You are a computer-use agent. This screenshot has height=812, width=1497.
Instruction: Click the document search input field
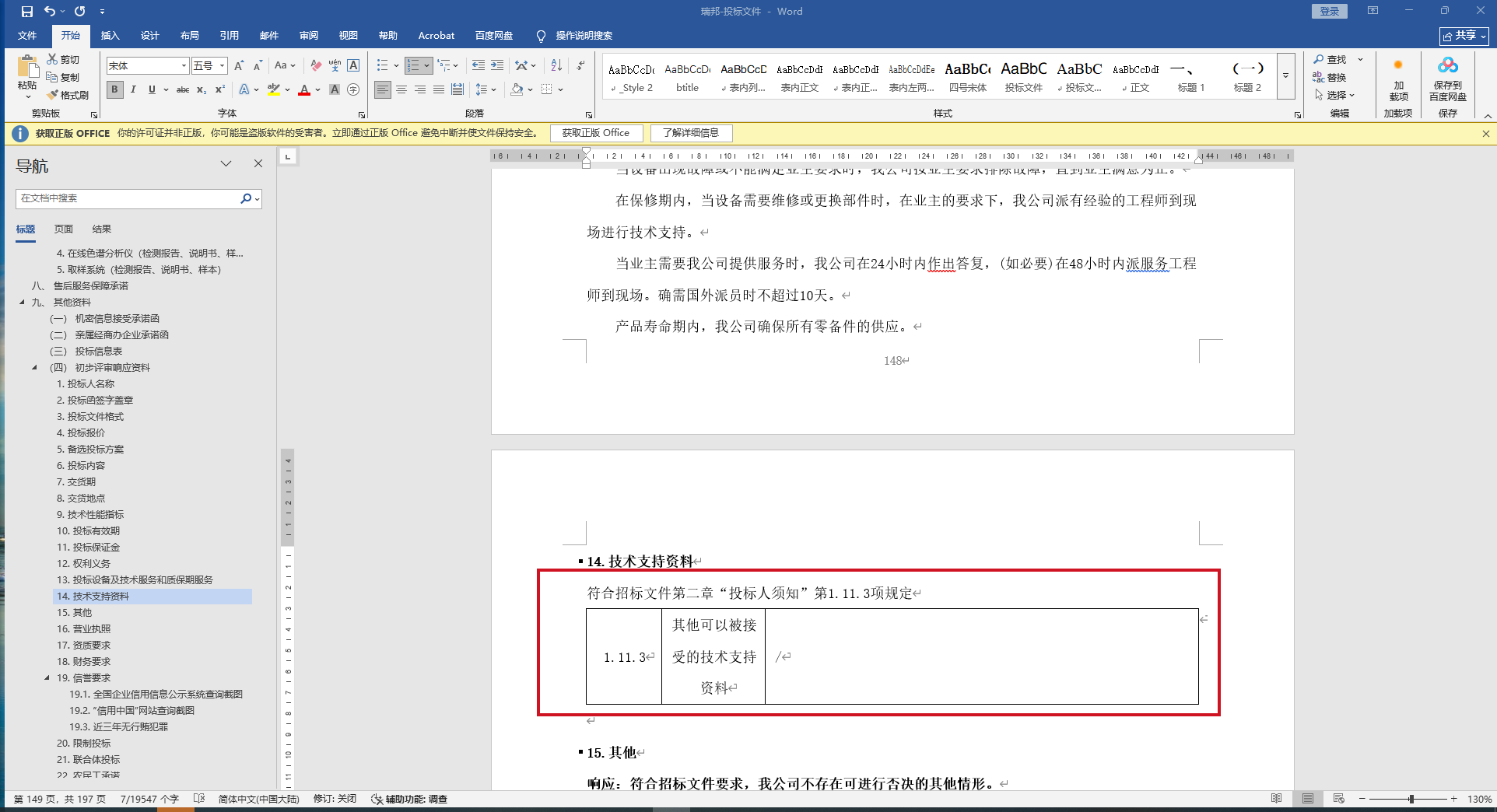click(x=128, y=198)
